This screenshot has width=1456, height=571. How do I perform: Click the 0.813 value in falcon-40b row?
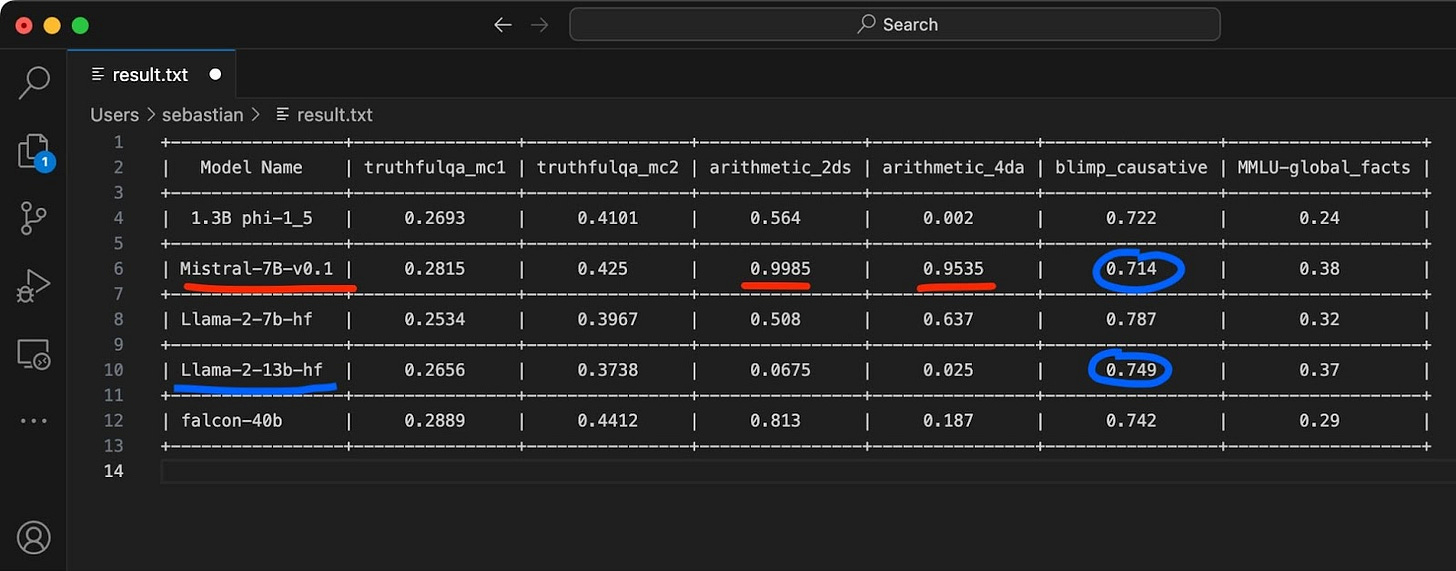point(775,421)
